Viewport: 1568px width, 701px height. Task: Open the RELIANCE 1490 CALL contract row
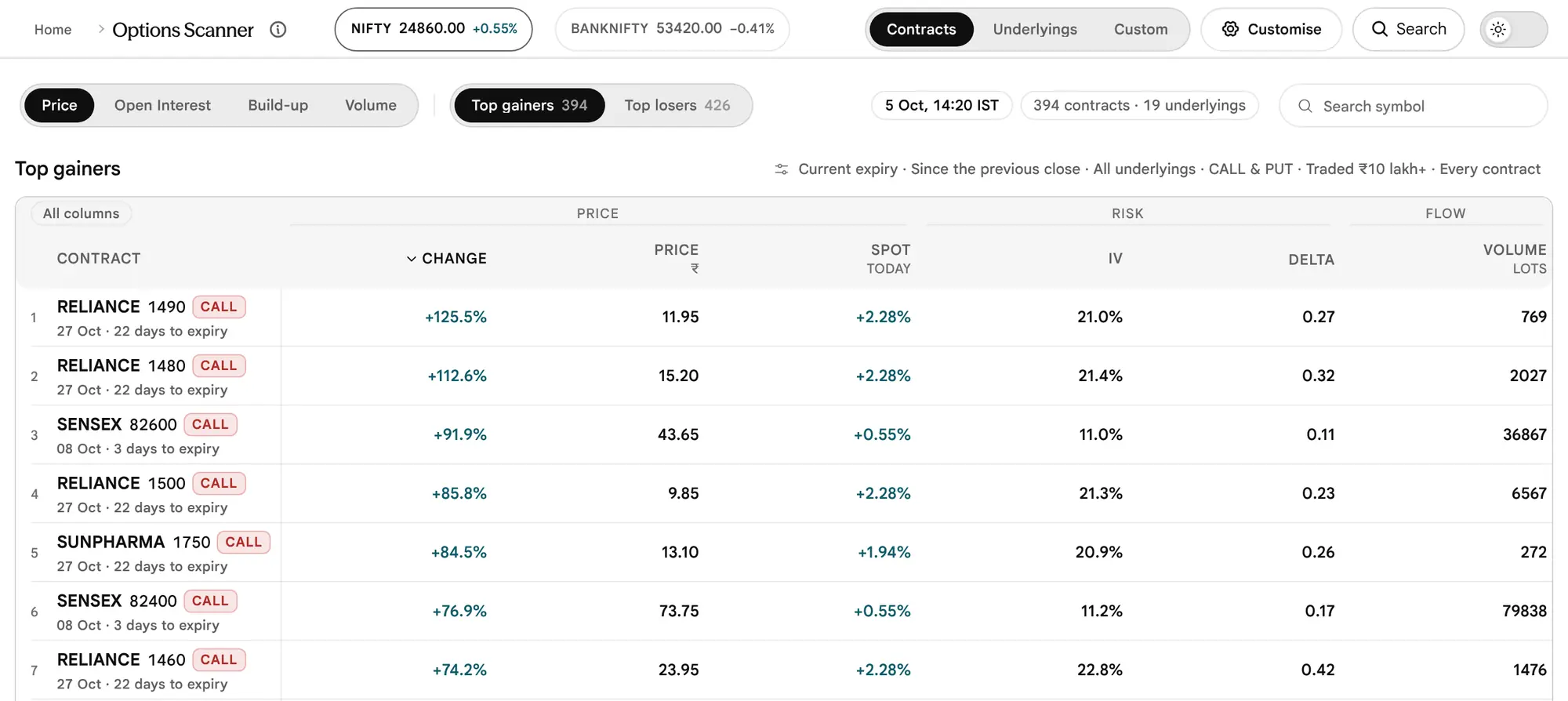[784, 318]
